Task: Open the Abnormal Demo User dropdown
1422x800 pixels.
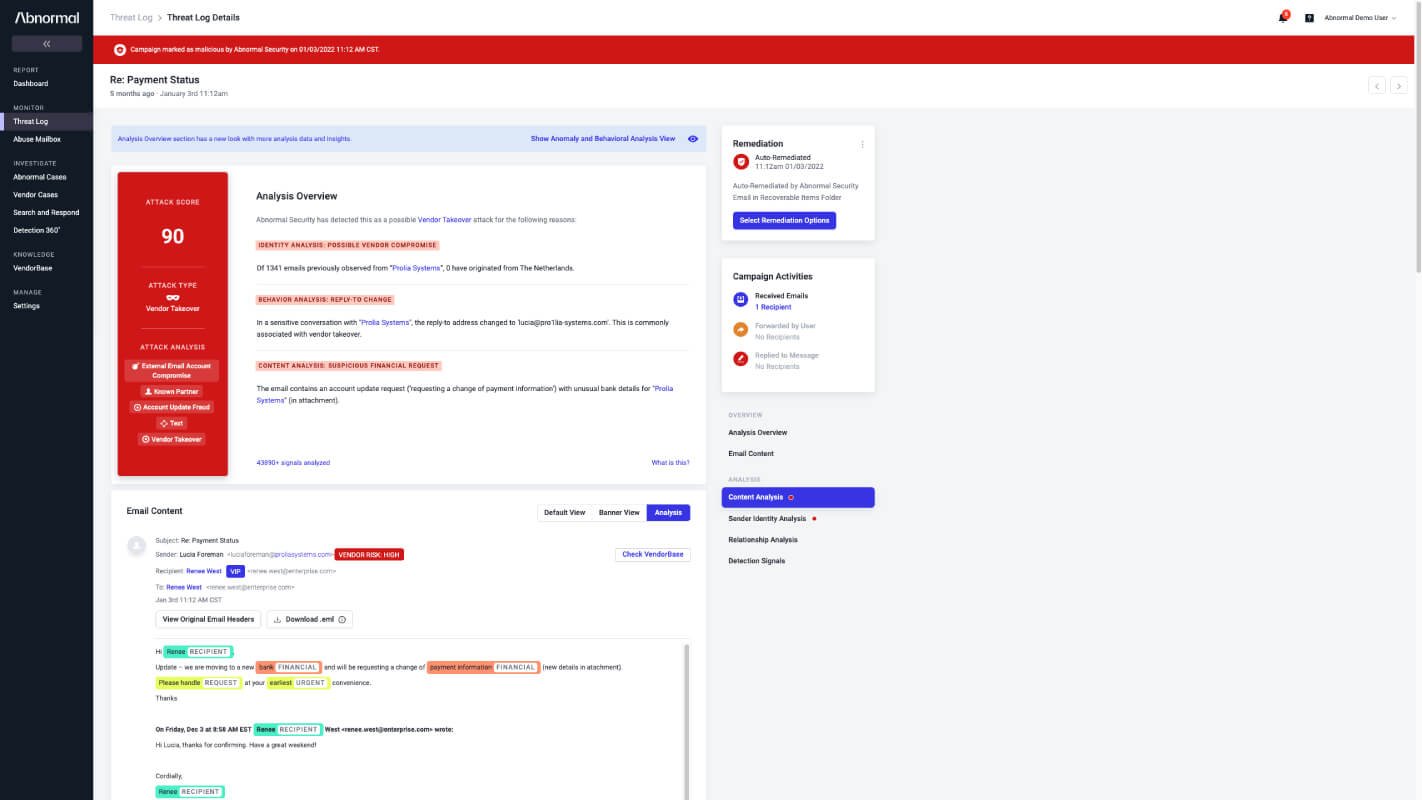Action: click(1360, 18)
